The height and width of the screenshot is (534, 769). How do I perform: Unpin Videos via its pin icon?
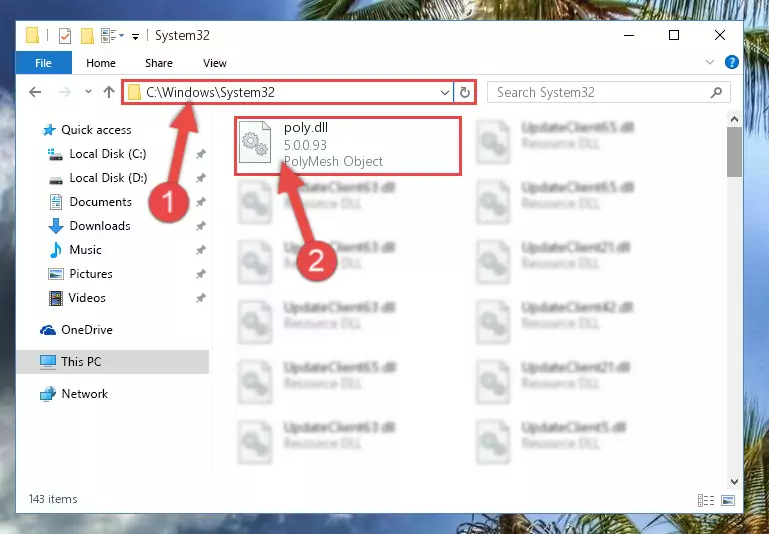(x=200, y=299)
